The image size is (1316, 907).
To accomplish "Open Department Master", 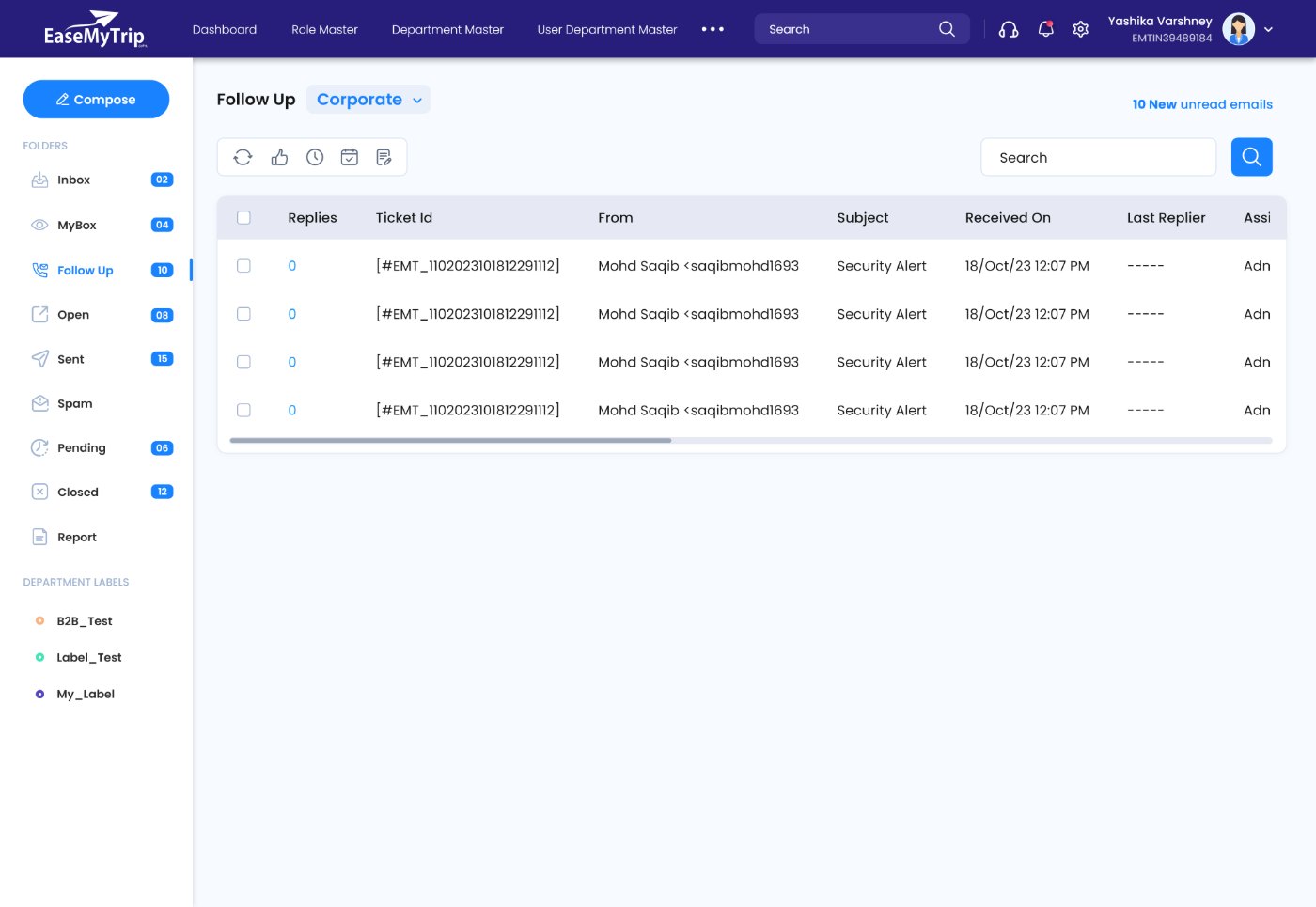I will click(x=447, y=29).
